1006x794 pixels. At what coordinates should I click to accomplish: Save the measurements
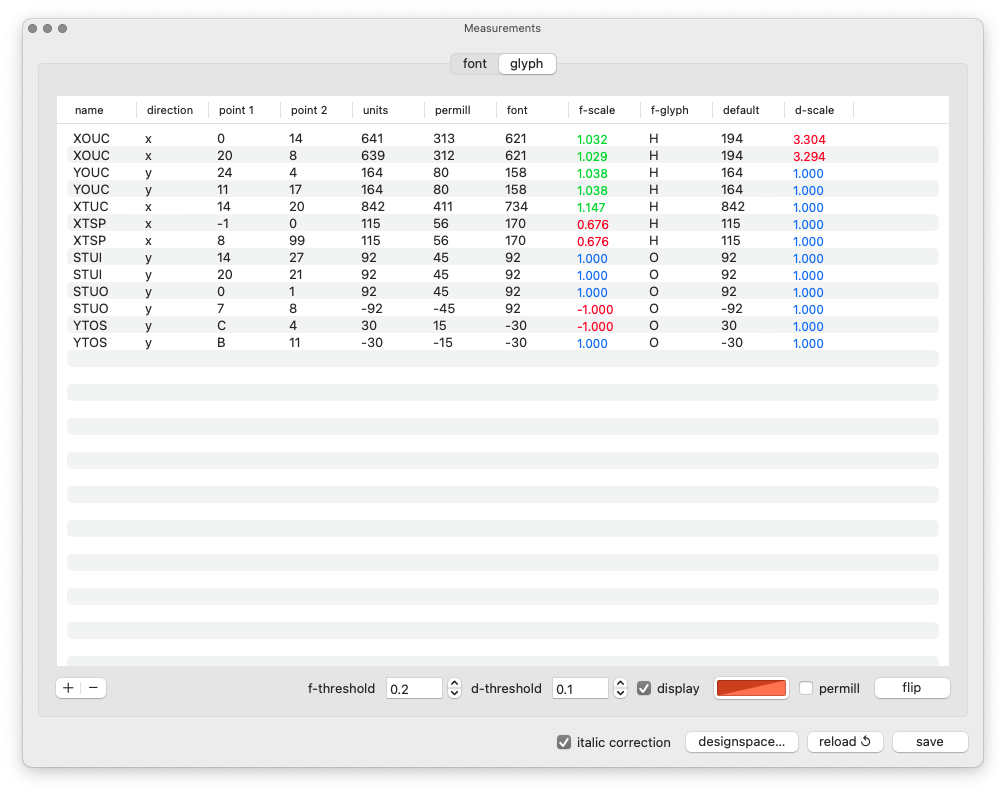pos(929,742)
